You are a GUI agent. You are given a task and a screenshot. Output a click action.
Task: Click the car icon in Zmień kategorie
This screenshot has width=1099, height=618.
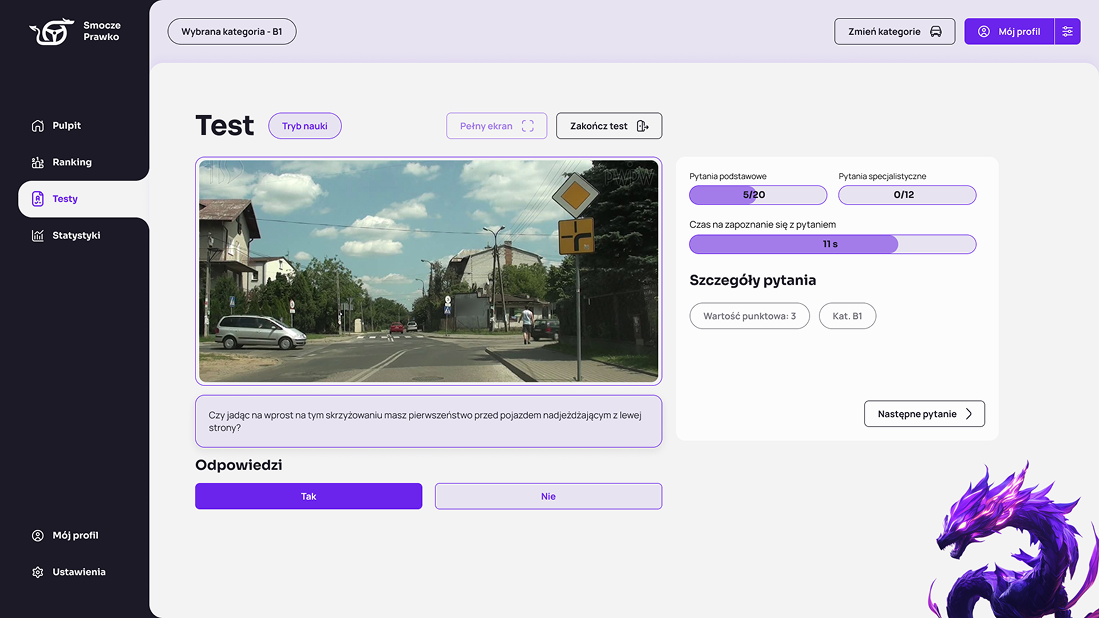tap(936, 32)
